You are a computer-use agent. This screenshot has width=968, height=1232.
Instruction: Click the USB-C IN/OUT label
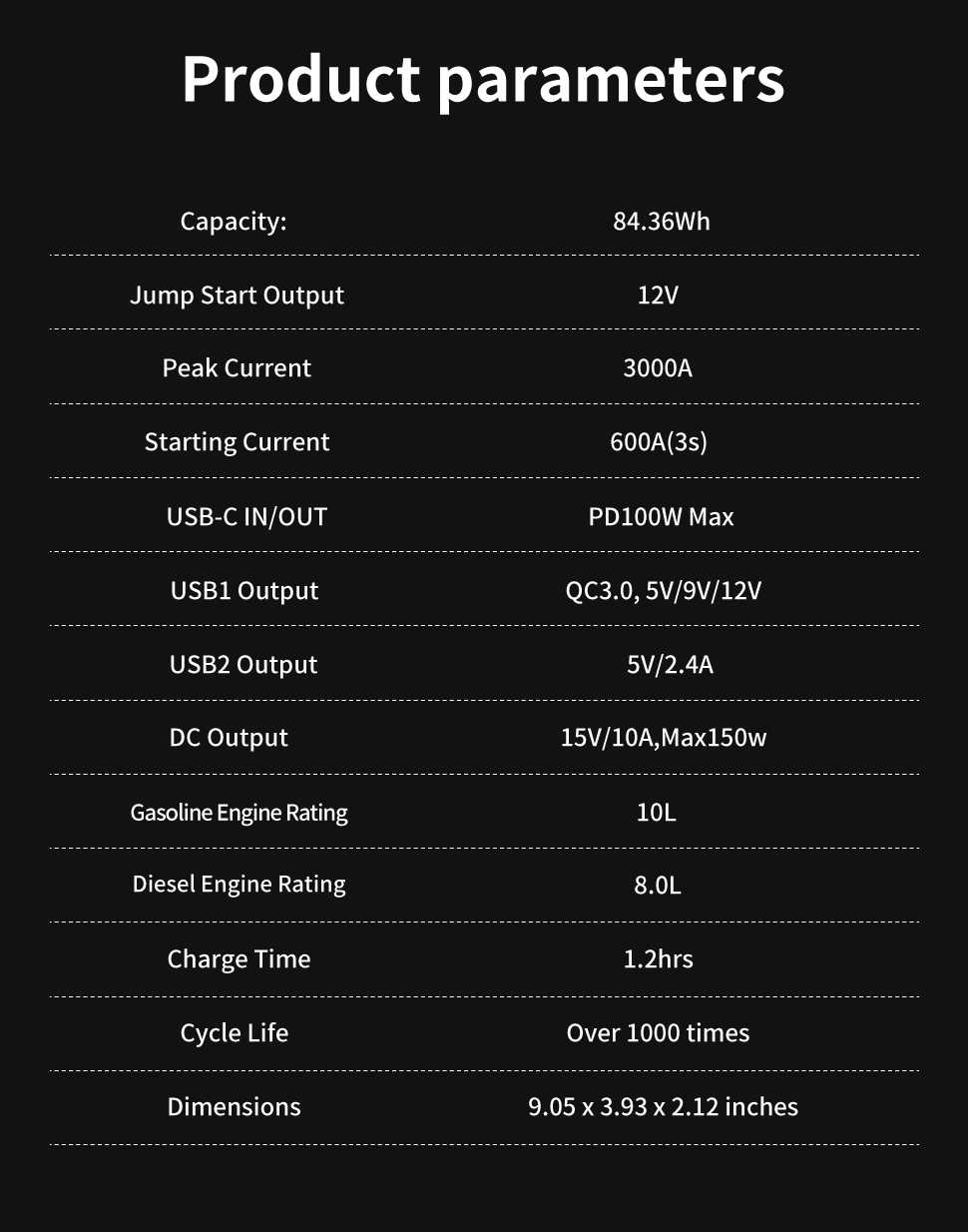[246, 517]
